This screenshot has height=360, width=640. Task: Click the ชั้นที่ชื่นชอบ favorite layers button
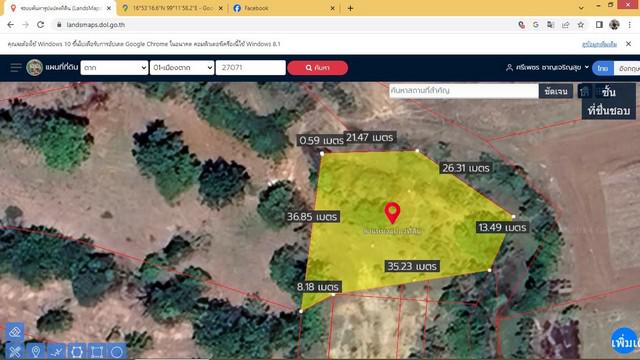pos(609,101)
